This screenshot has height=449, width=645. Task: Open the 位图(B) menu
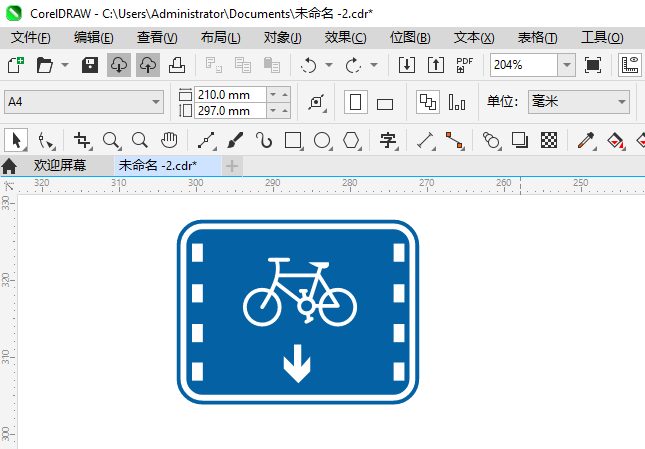tap(410, 38)
